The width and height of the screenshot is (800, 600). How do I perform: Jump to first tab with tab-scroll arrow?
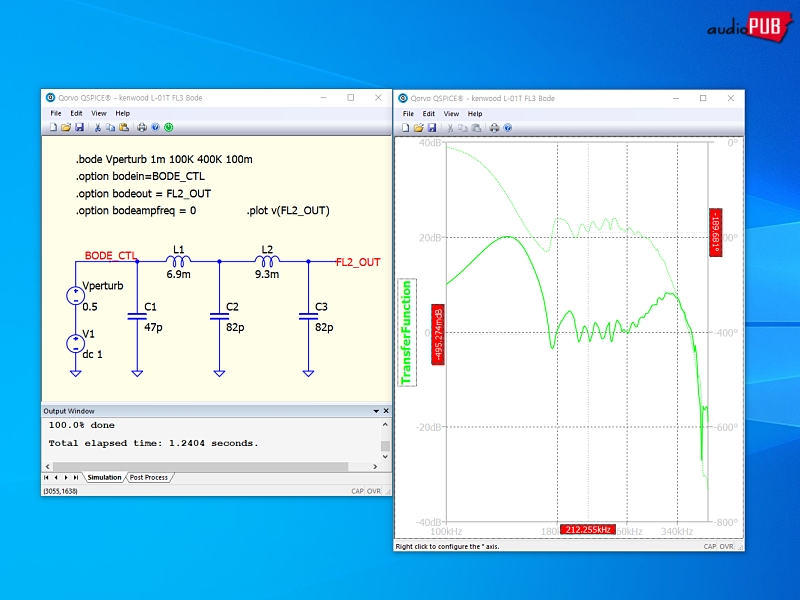point(46,478)
